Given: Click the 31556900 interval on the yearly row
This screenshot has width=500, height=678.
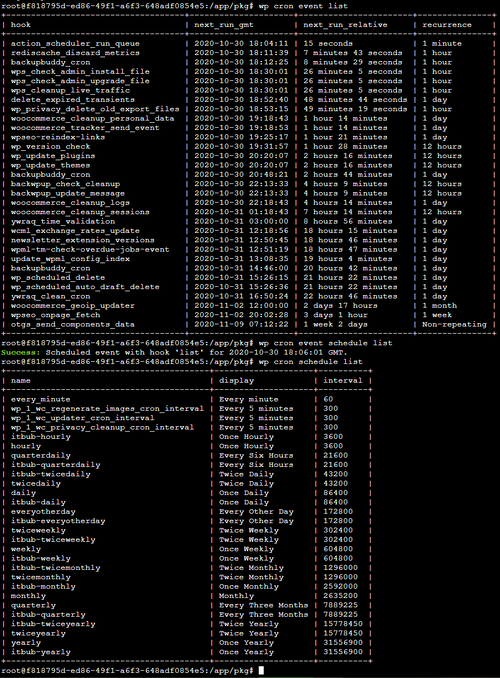Looking at the screenshot, I should click(x=343, y=643).
